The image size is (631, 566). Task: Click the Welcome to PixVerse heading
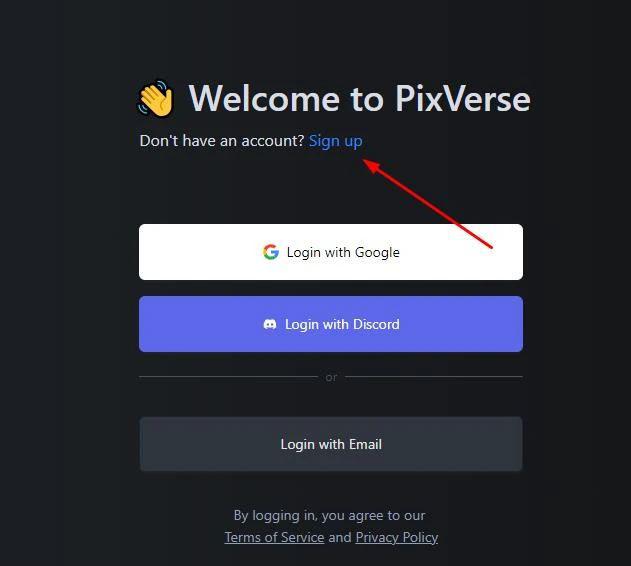pos(360,98)
